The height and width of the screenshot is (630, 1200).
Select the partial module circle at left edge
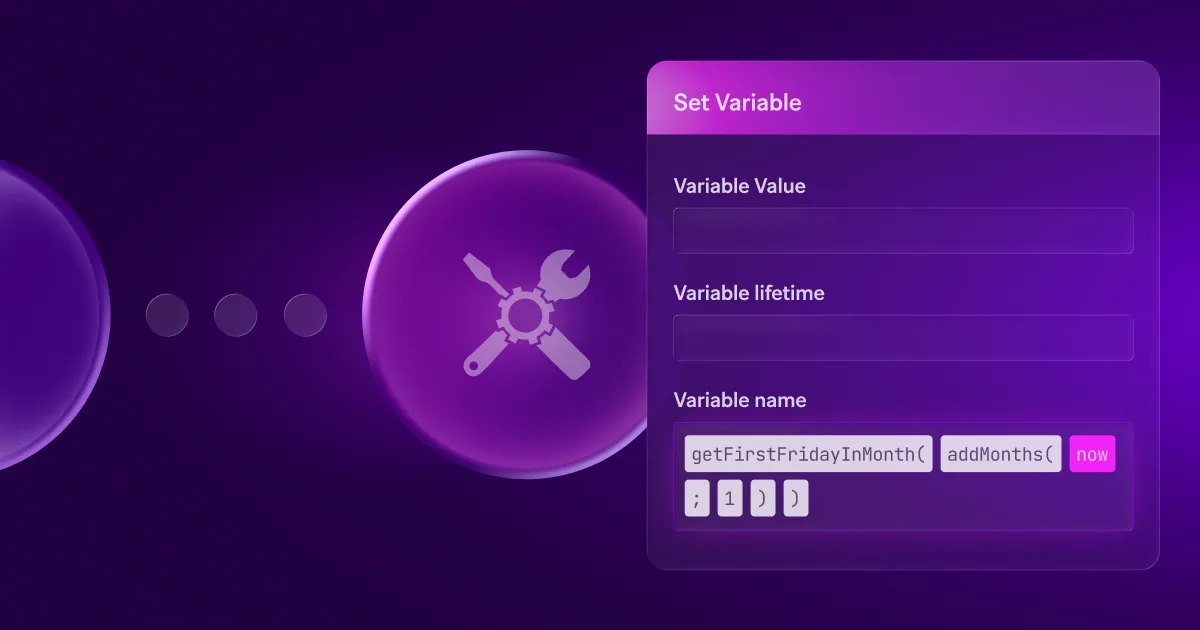pos(50,315)
